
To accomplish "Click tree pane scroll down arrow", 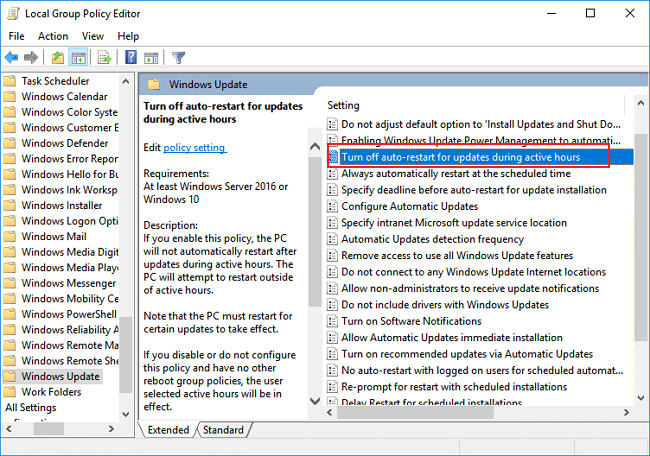I will [x=126, y=414].
